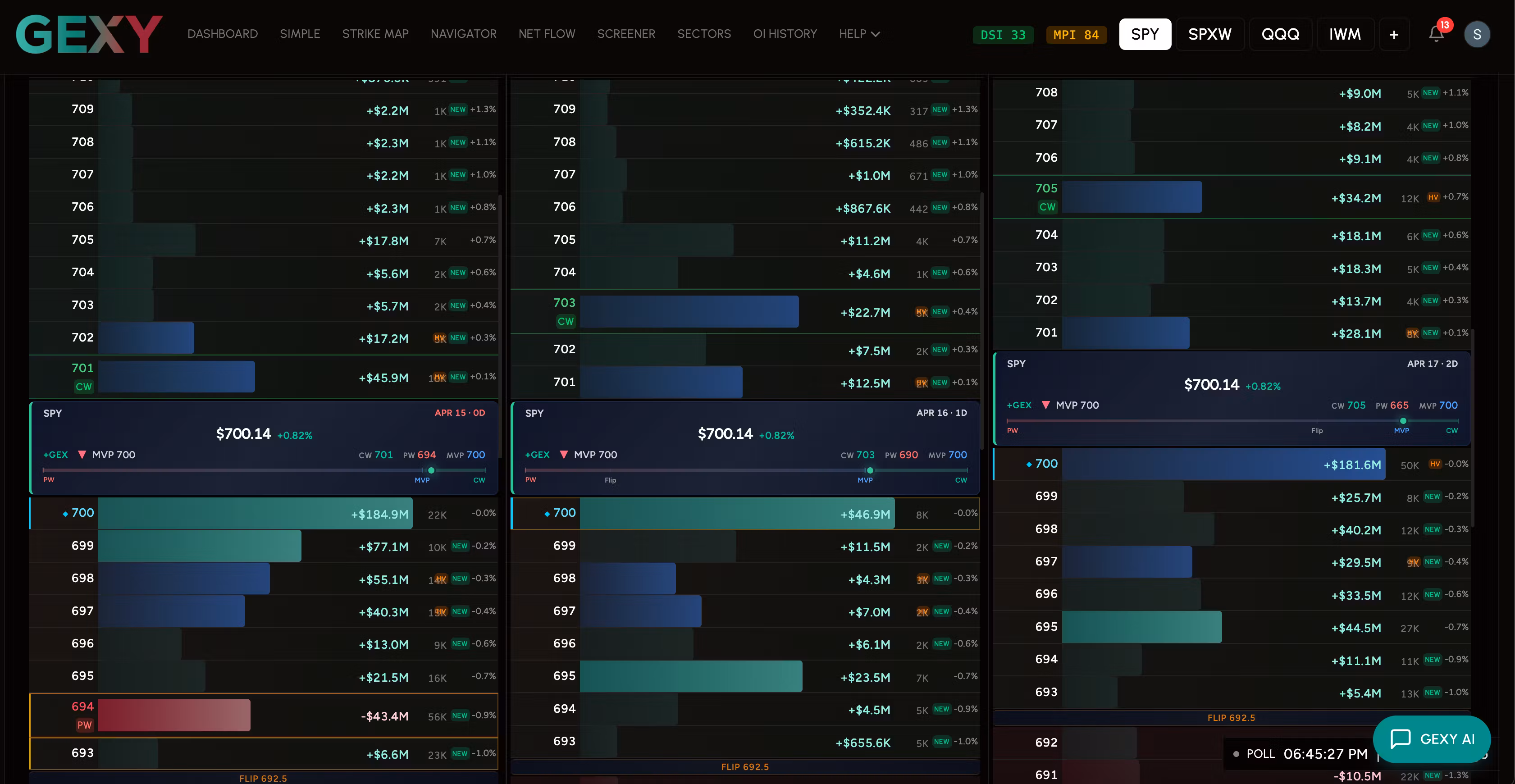Open the SCREENER page
This screenshot has height=784, width=1515.
point(626,34)
